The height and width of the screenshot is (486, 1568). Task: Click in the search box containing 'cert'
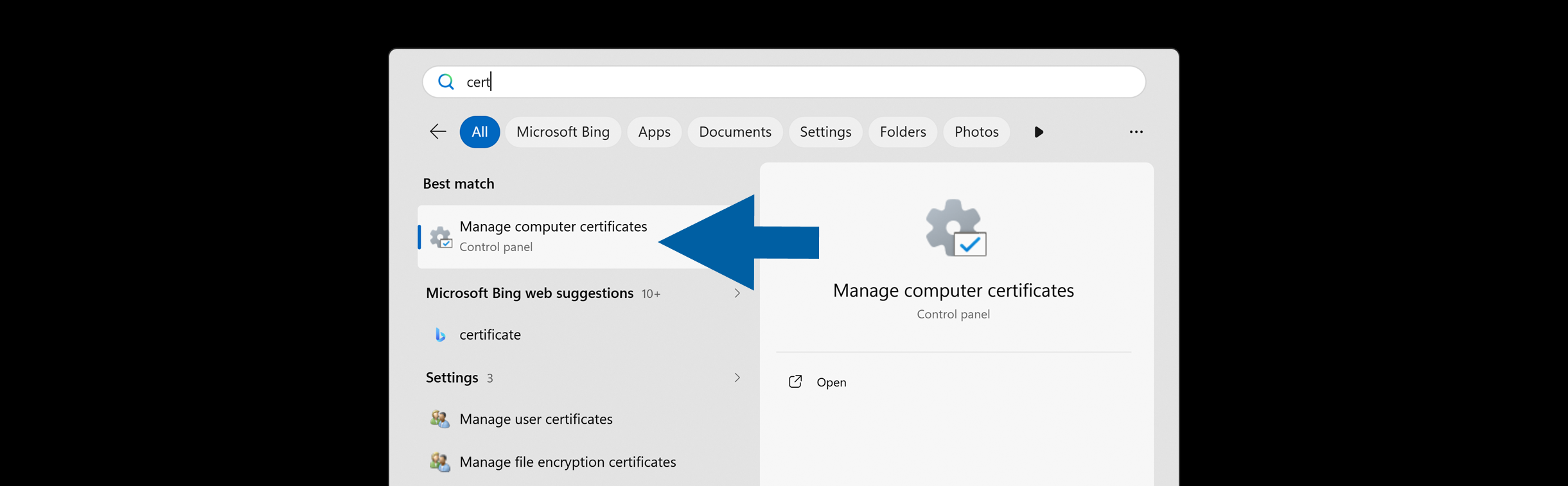point(784,82)
